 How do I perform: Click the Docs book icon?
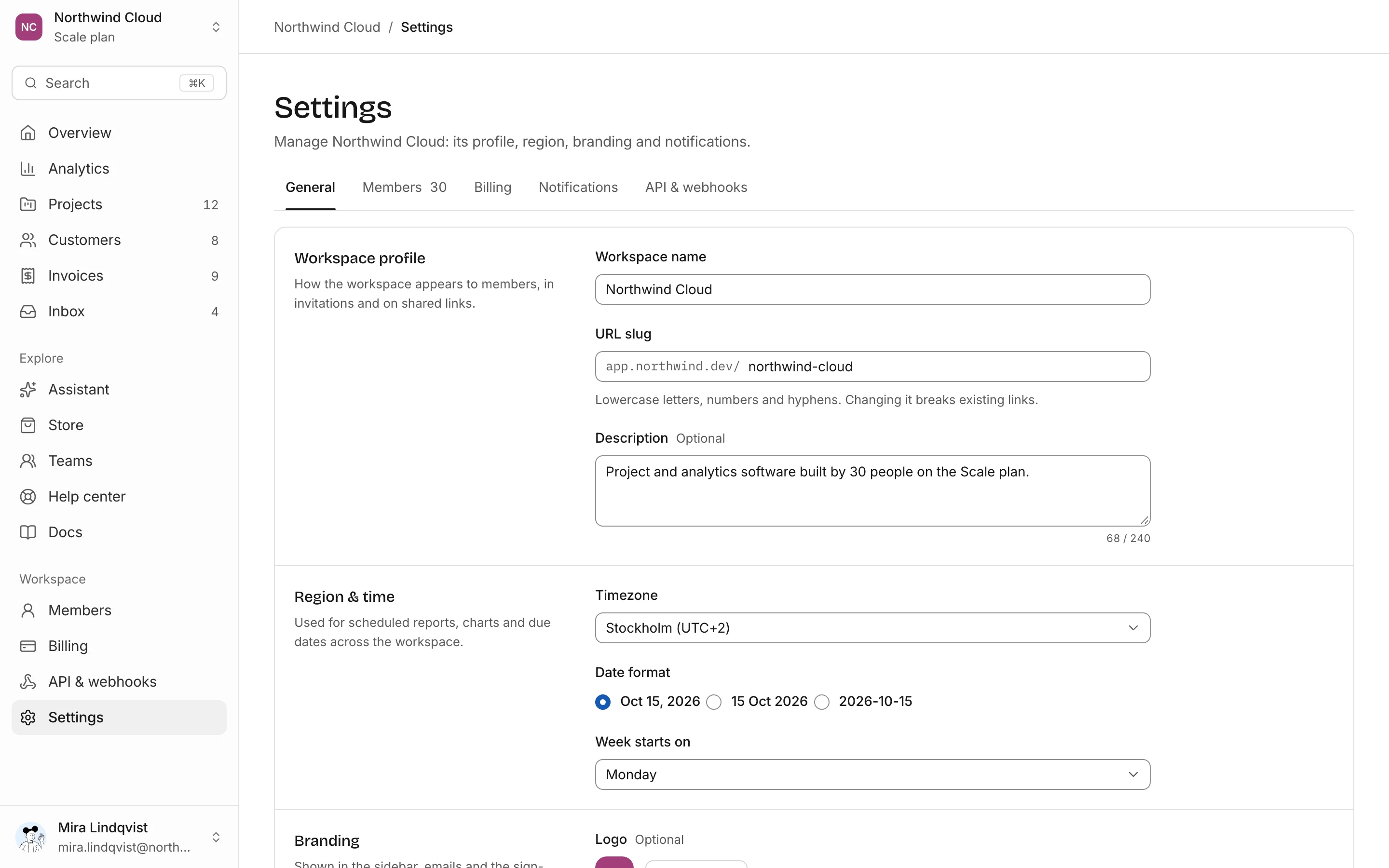pyautogui.click(x=27, y=532)
